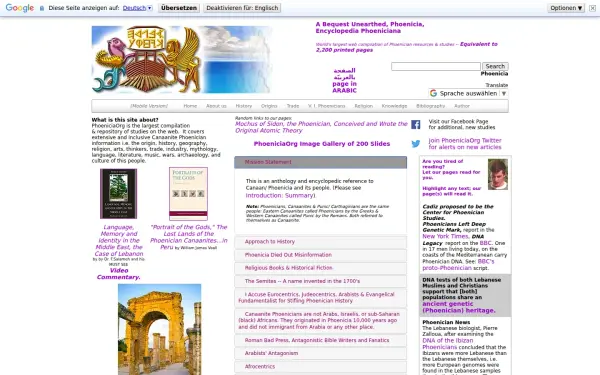Screen dimensions: 600x375
Task: Open the New York Times link
Action: click(446, 236)
